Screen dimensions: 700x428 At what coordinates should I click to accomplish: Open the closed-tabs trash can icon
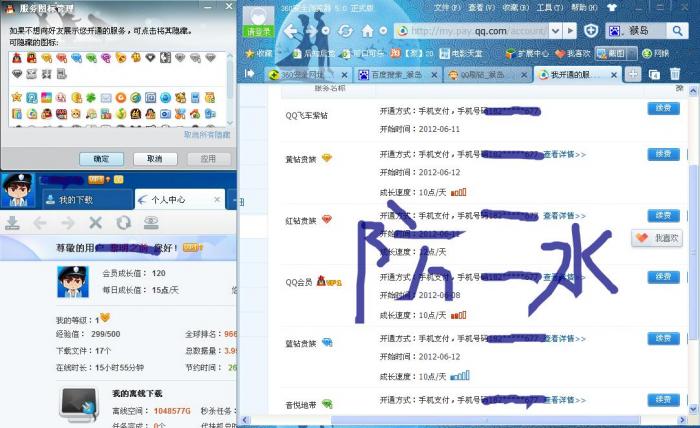(675, 74)
